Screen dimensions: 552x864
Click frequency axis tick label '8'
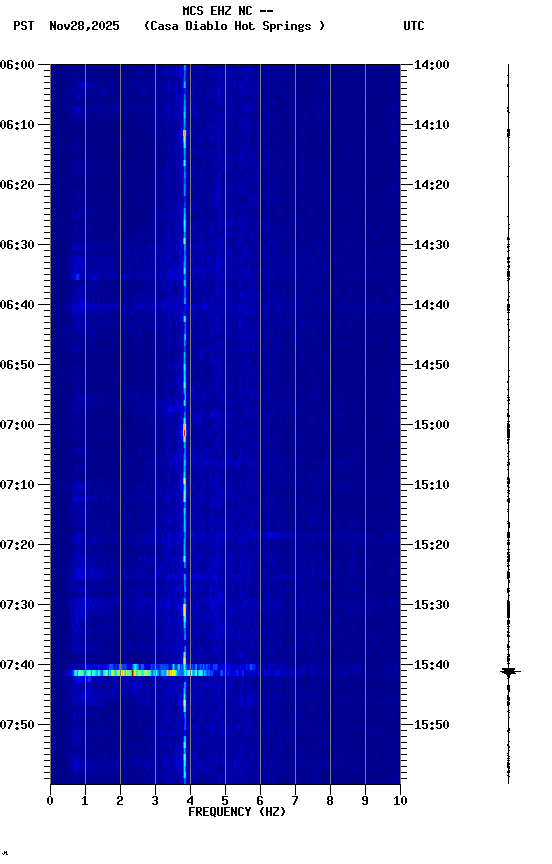click(x=330, y=801)
